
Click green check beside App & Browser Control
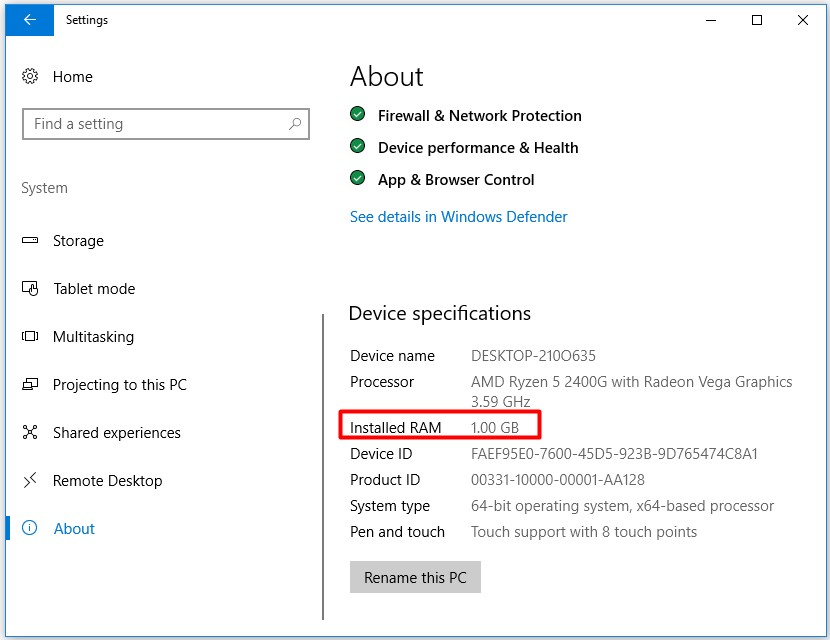(x=358, y=179)
